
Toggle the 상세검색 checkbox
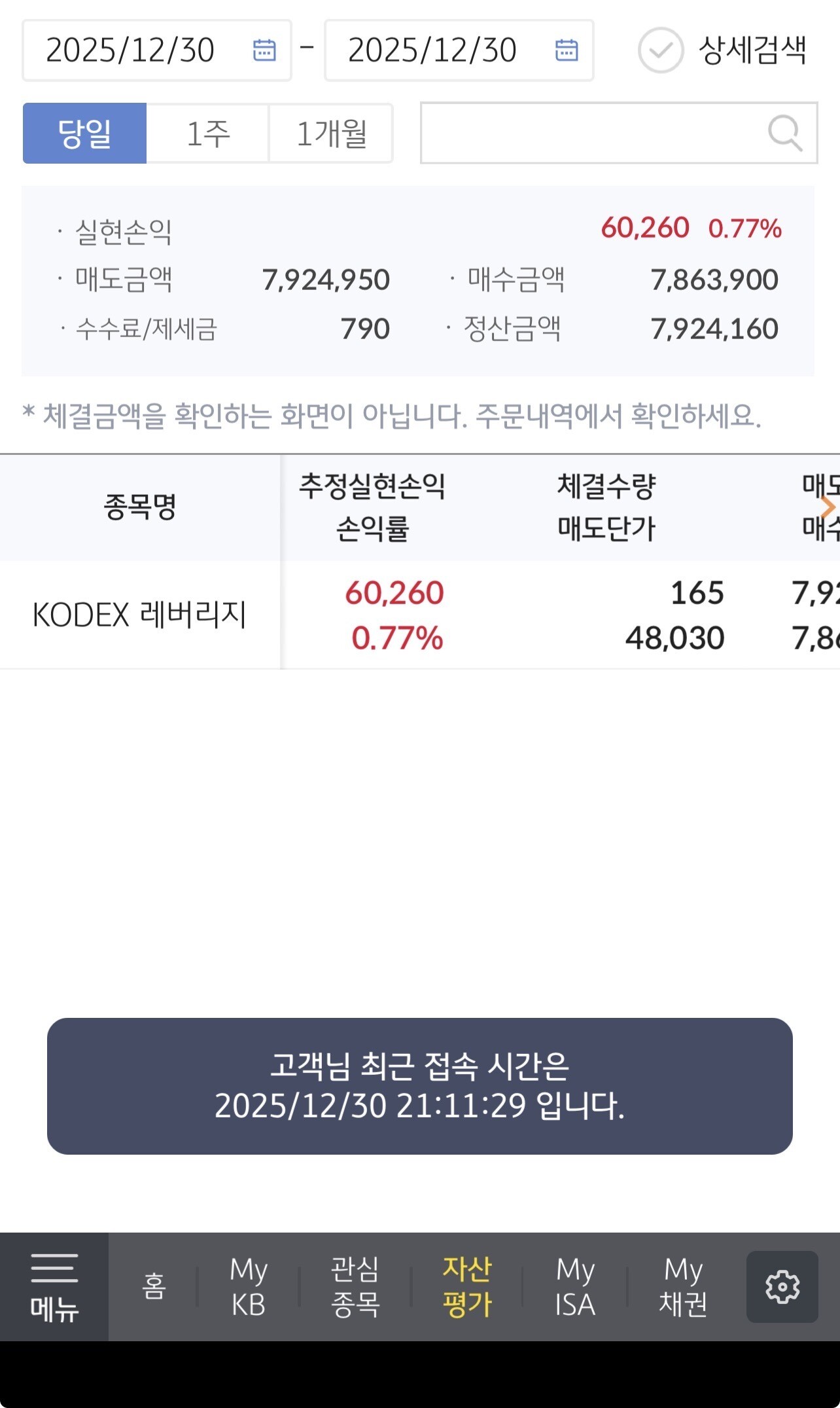pos(661,50)
